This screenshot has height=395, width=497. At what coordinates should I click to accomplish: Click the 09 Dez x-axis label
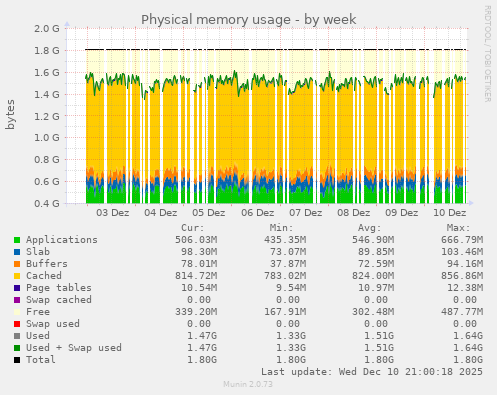click(402, 213)
